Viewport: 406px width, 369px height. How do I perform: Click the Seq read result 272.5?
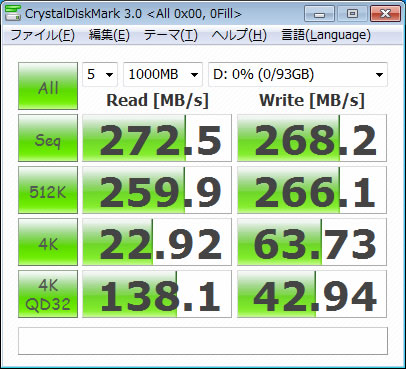[x=157, y=138]
